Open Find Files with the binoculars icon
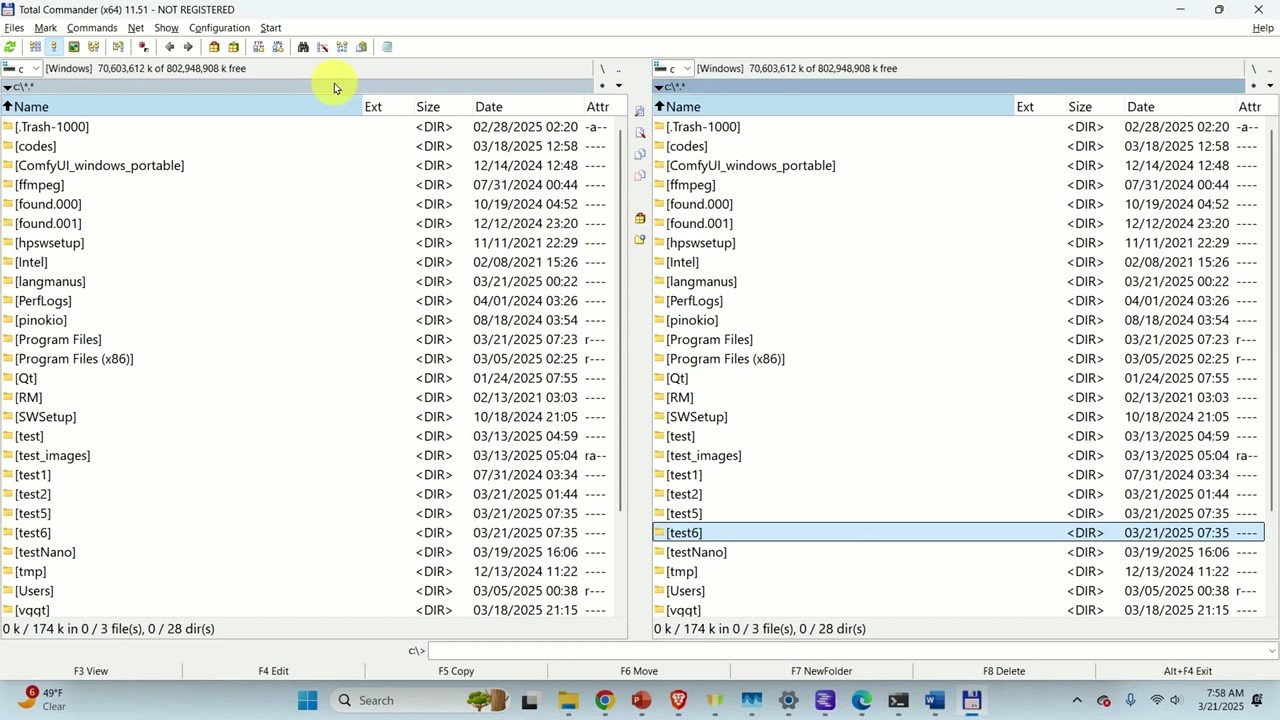This screenshot has height=720, width=1280. (x=303, y=47)
